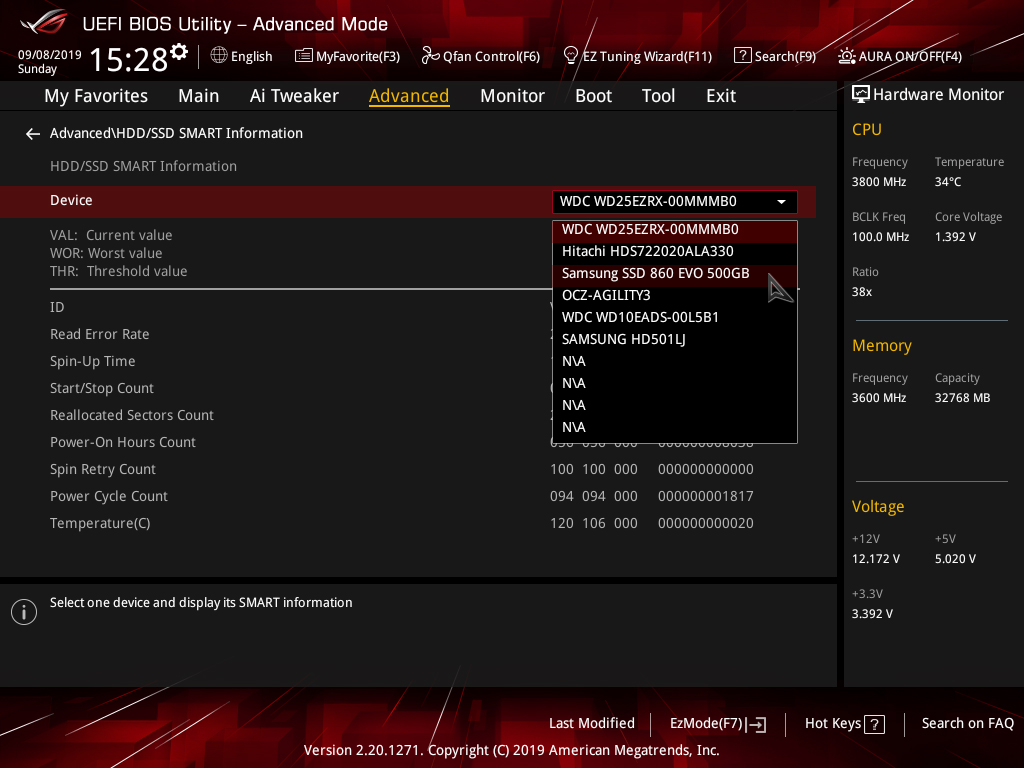This screenshot has width=1024, height=768.
Task: Click the Start/Stop Count row
Action: [x=102, y=389]
